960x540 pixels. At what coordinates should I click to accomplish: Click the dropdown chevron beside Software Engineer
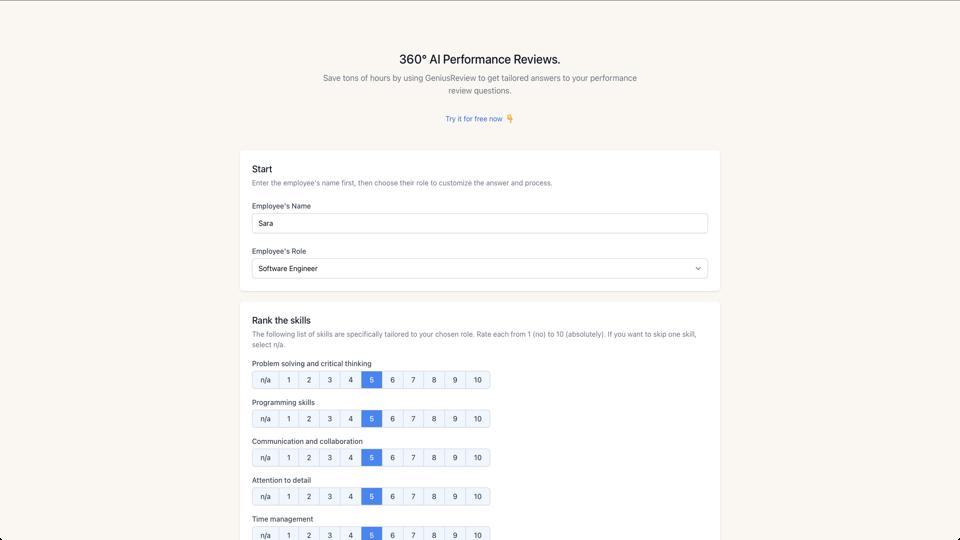[698, 268]
